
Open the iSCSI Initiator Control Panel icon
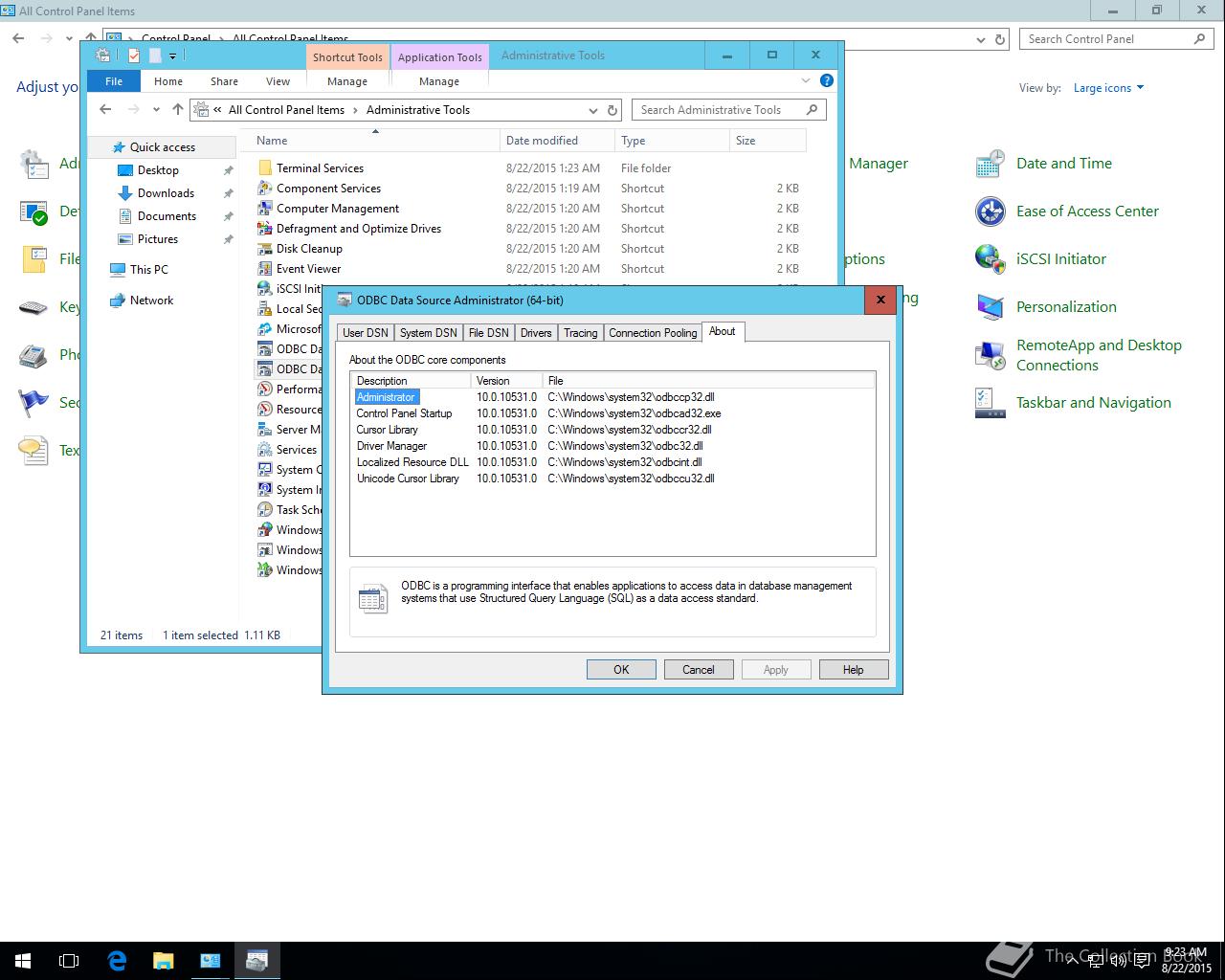point(990,259)
